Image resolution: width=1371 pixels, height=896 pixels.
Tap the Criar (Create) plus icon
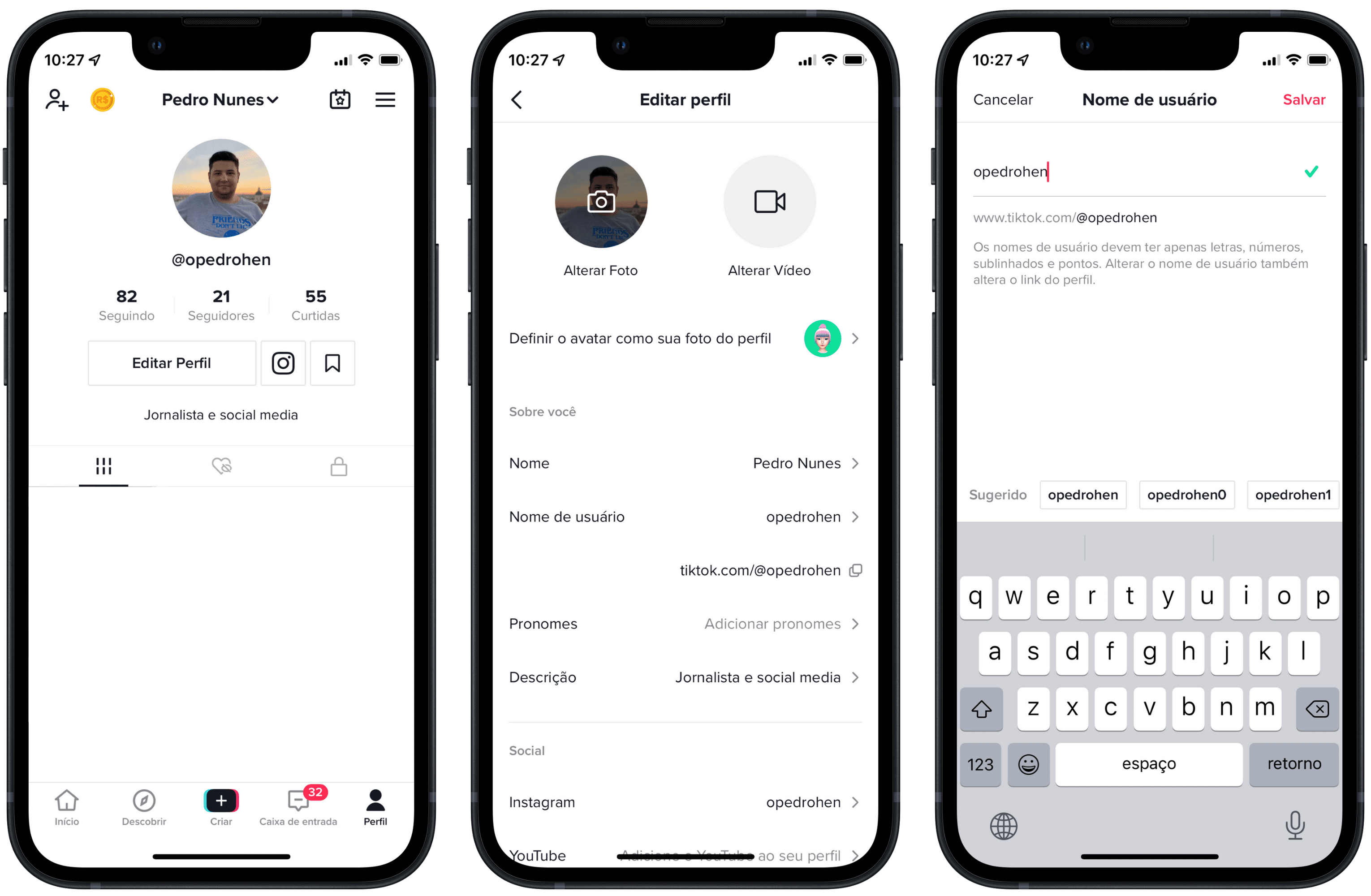coord(221,801)
